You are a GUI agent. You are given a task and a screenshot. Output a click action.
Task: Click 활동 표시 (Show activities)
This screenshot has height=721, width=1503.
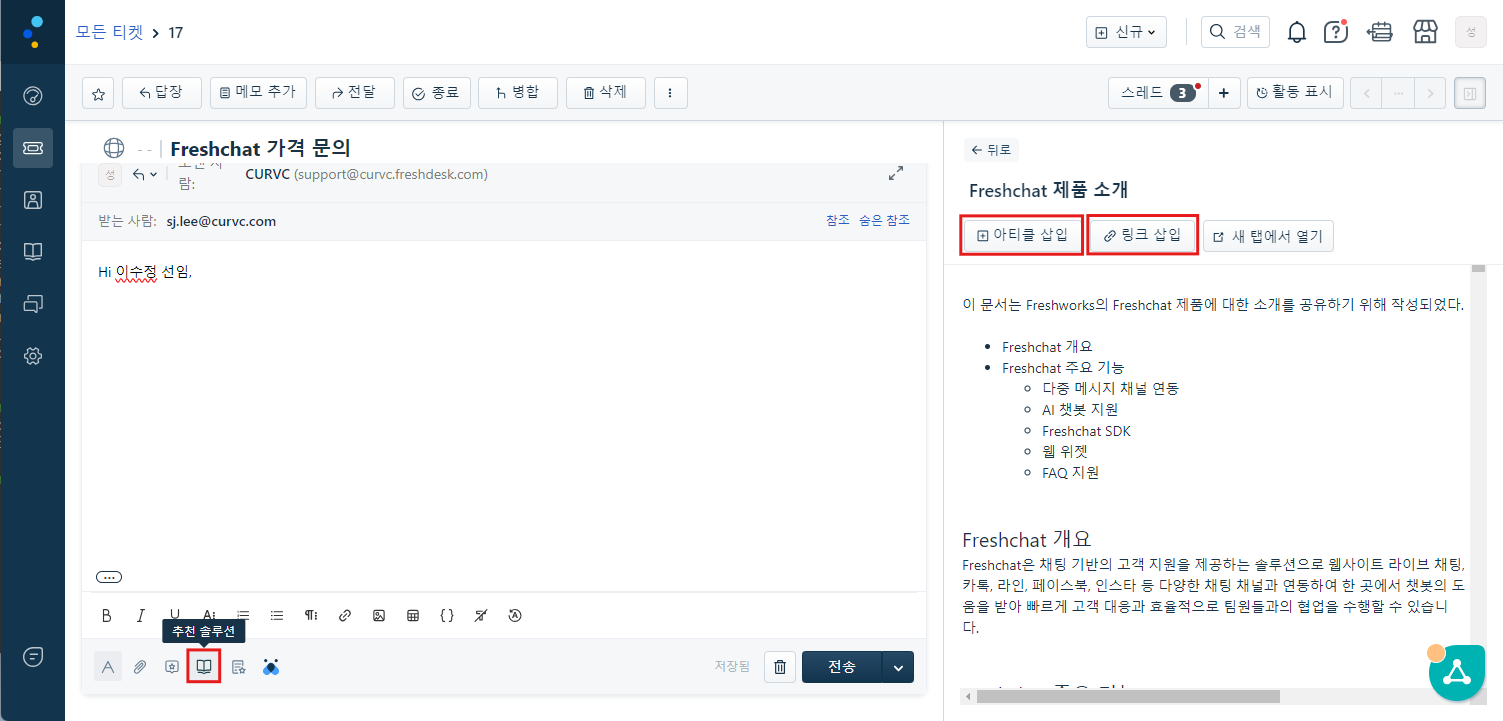click(1294, 93)
